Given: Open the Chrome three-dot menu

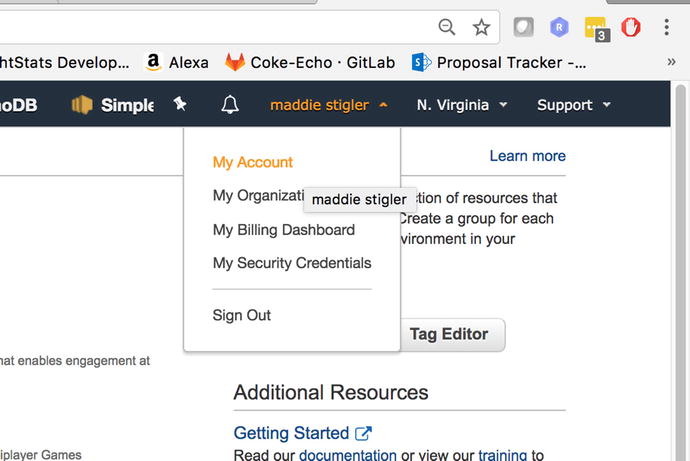Looking at the screenshot, I should 666,27.
